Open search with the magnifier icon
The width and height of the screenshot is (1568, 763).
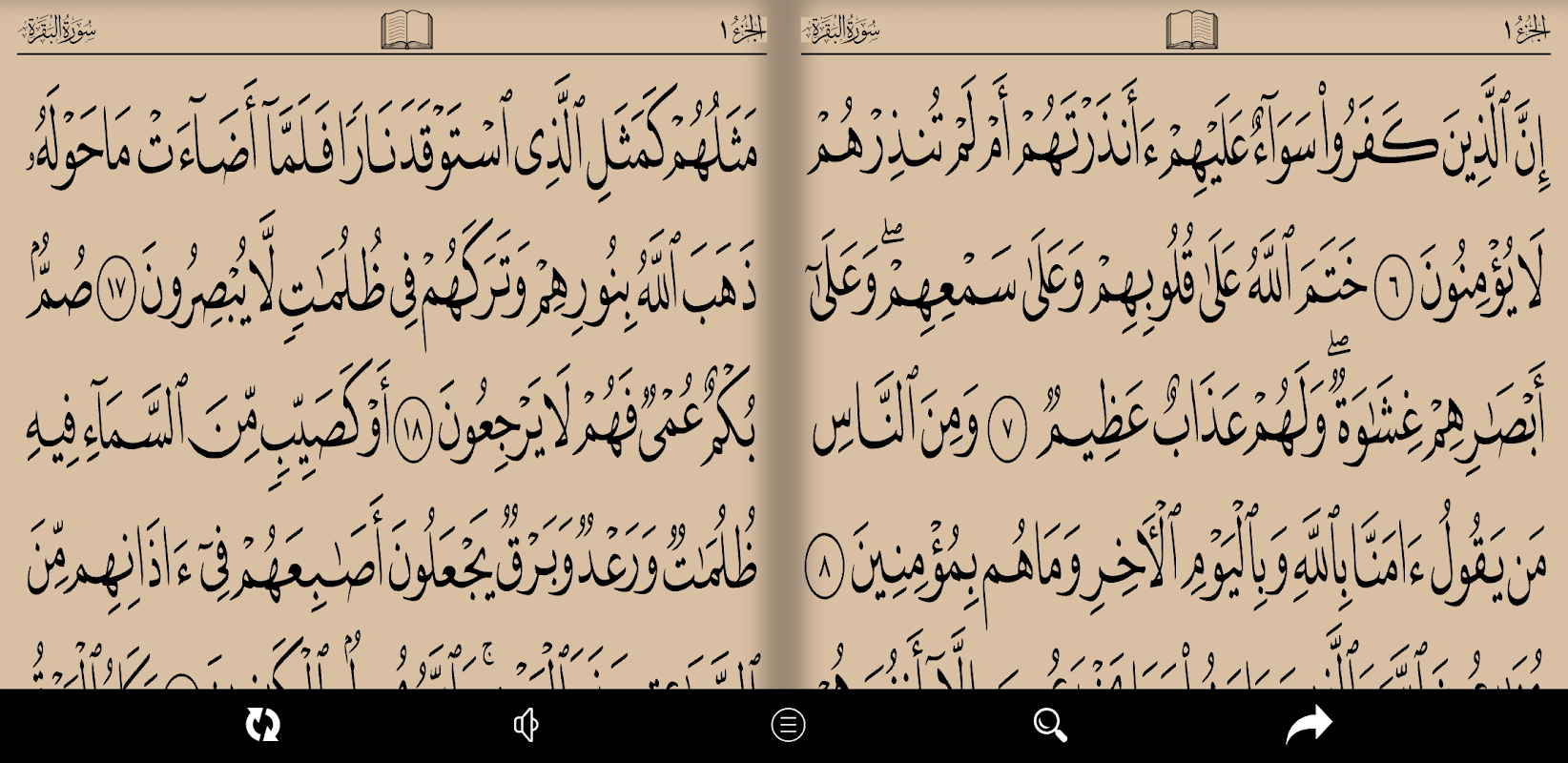click(1050, 725)
